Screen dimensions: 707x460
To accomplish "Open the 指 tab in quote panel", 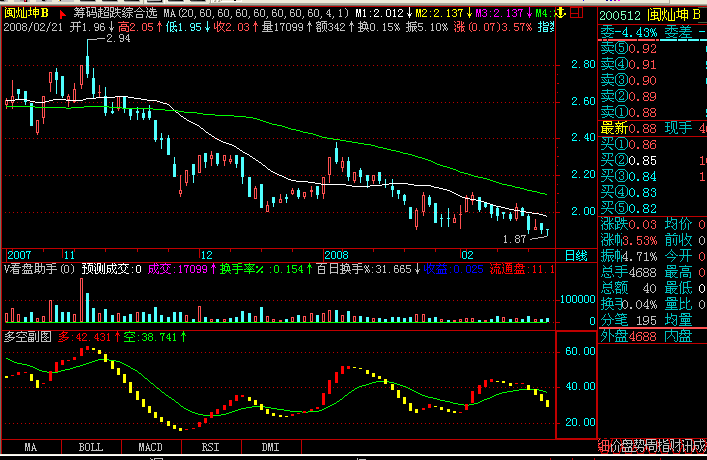I will [x=663, y=446].
